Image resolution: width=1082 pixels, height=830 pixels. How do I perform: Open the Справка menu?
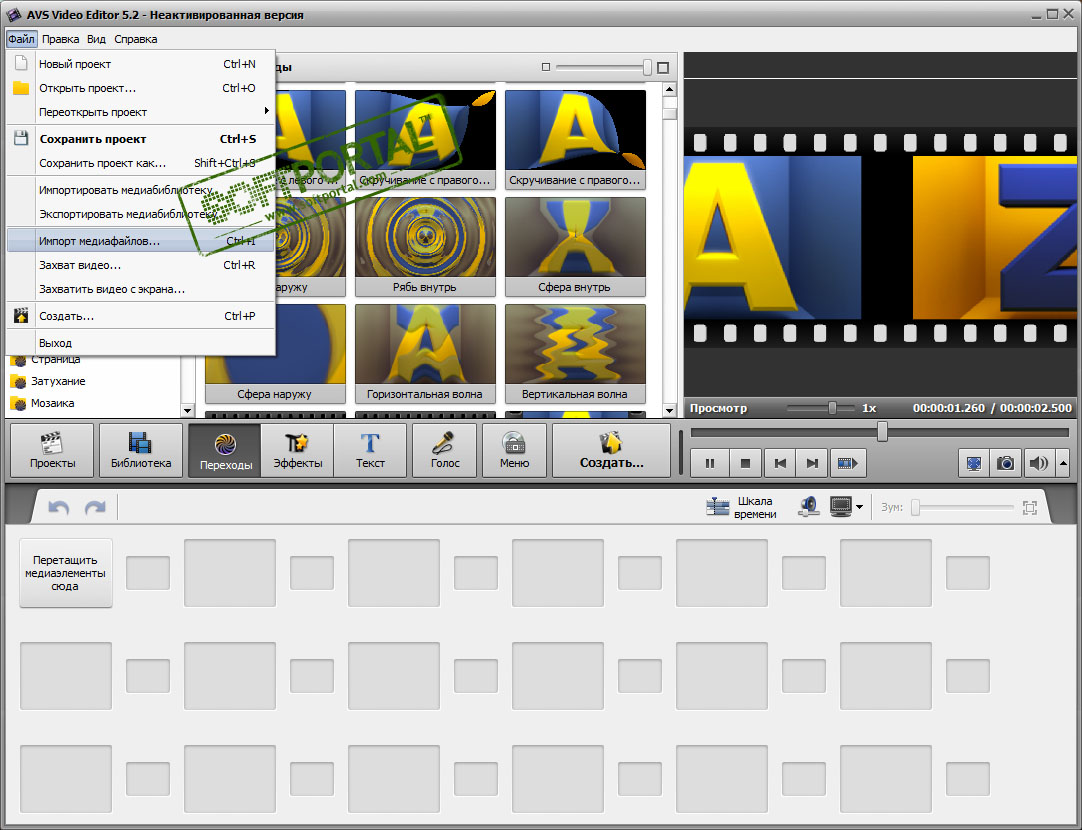pyautogui.click(x=135, y=39)
